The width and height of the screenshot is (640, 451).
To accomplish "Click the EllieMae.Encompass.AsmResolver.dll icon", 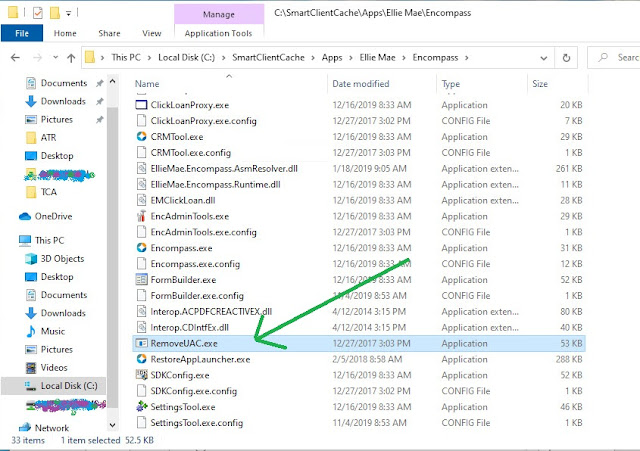I will click(141, 168).
